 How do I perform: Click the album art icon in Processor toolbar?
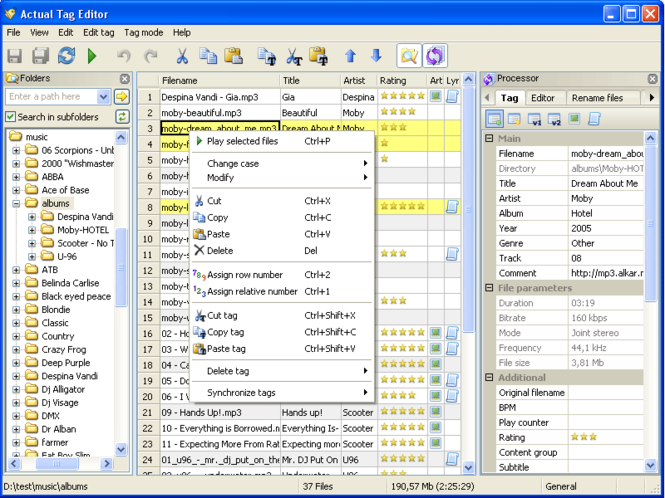[574, 118]
